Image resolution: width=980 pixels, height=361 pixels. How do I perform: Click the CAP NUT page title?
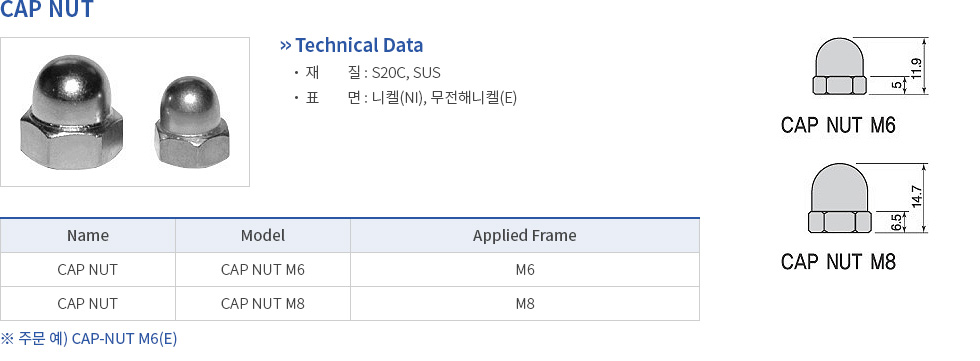click(47, 9)
